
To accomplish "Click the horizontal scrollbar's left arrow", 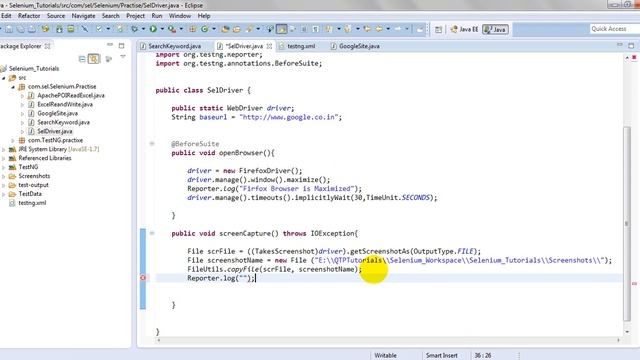I will click(159, 340).
